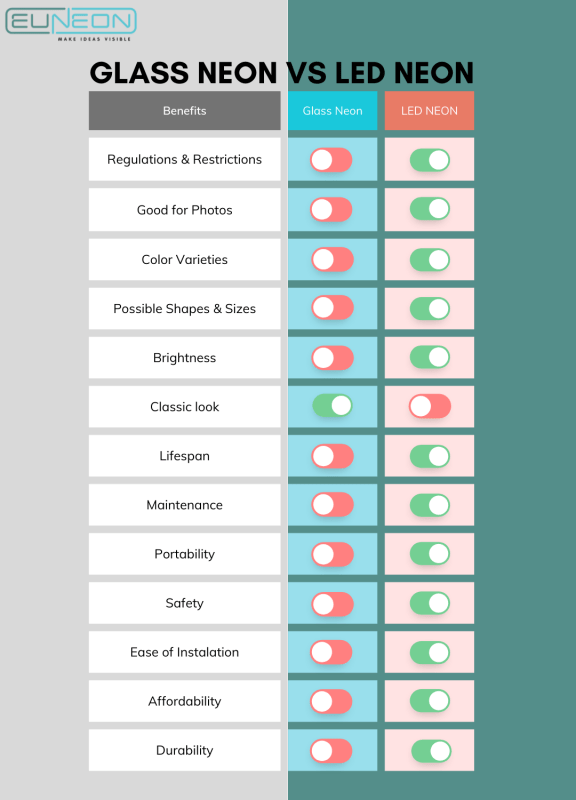Click the Maintenance row label
The width and height of the screenshot is (576, 800).
[185, 505]
